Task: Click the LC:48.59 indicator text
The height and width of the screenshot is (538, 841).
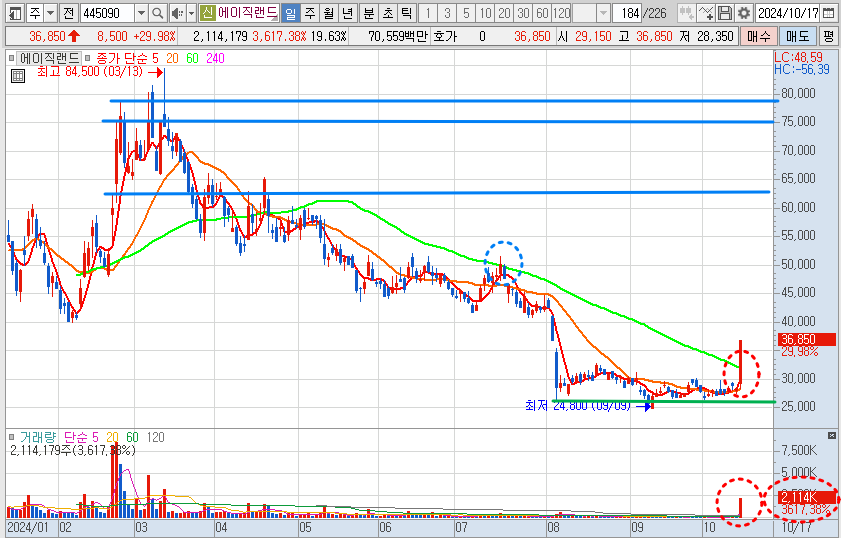Action: click(798, 57)
